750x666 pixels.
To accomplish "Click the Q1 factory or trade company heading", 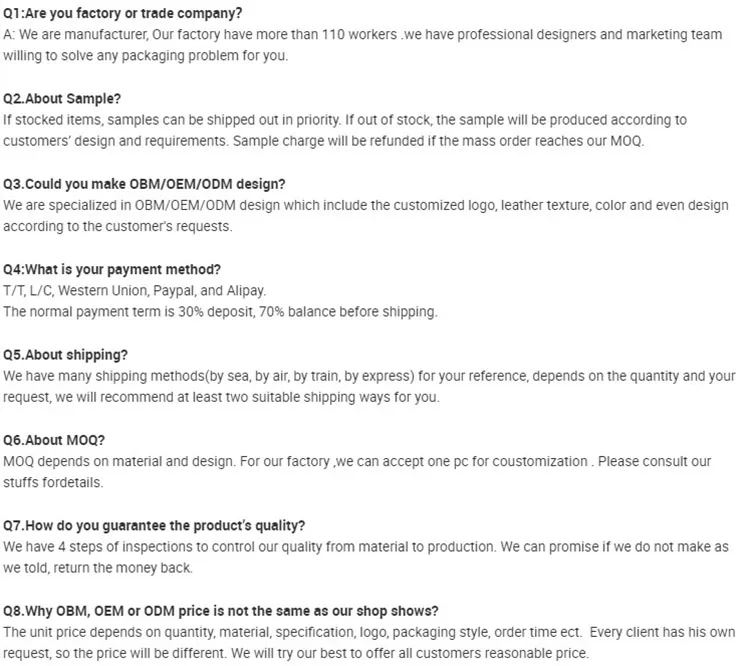I will [x=122, y=13].
